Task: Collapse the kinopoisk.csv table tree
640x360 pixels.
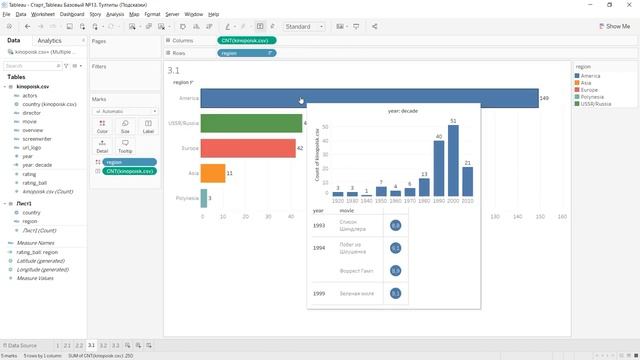Action: tap(5, 87)
